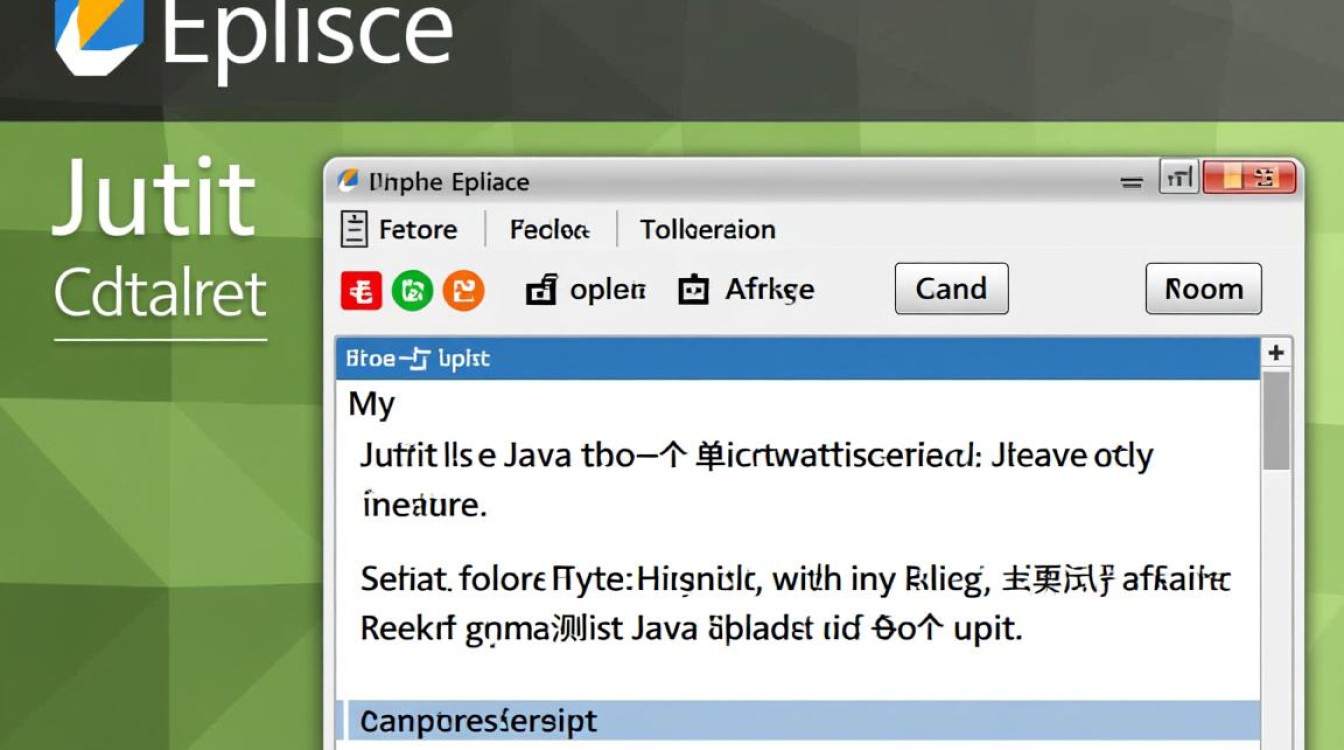Click the orange circular toolbar icon
Image resolution: width=1344 pixels, height=750 pixels.
tap(463, 290)
